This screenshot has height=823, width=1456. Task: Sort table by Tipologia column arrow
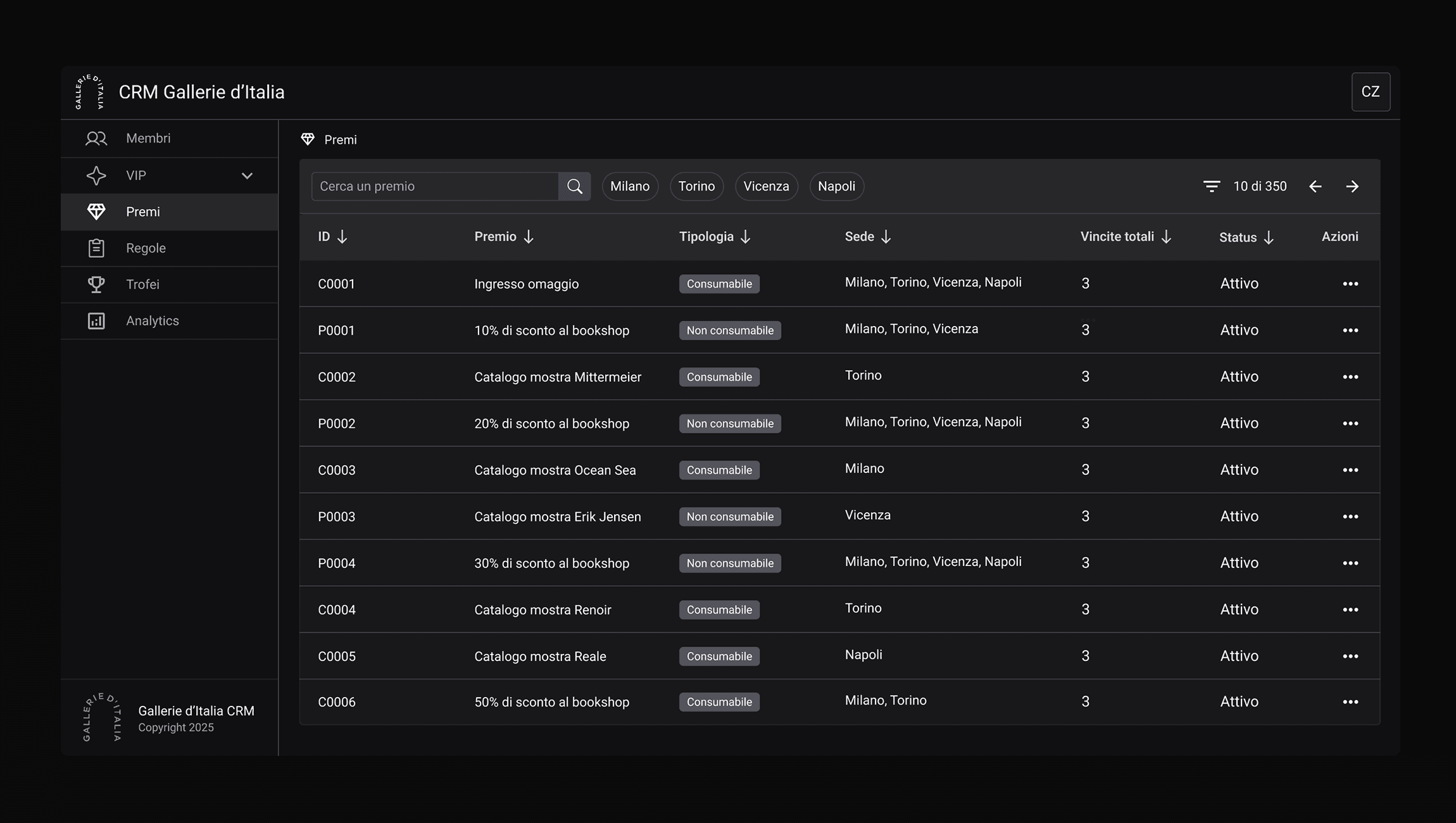coord(745,237)
